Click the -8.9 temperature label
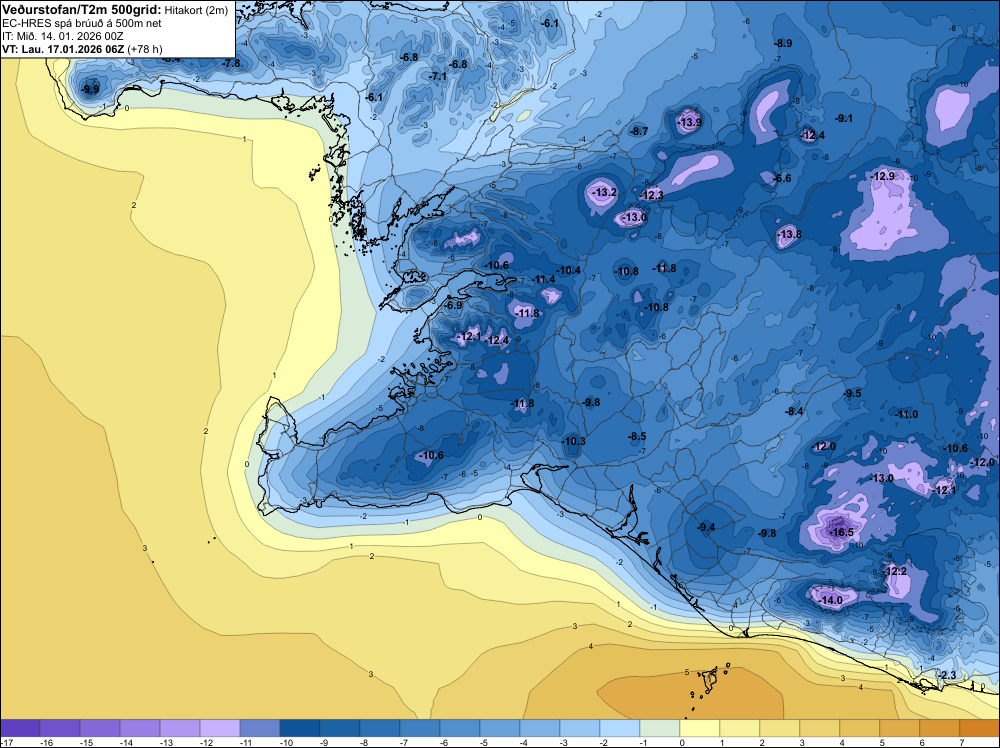Image resolution: width=1000 pixels, height=748 pixels. 783,43
